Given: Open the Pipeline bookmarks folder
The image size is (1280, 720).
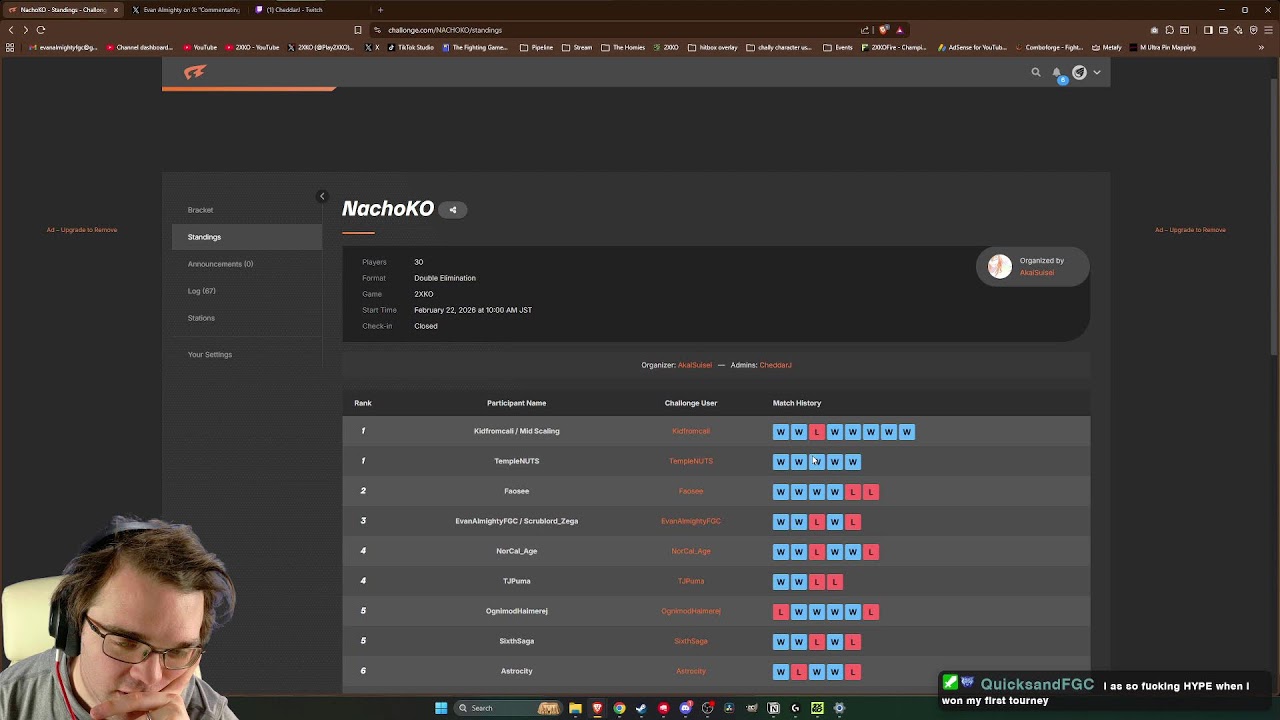Looking at the screenshot, I should pyautogui.click(x=536, y=47).
